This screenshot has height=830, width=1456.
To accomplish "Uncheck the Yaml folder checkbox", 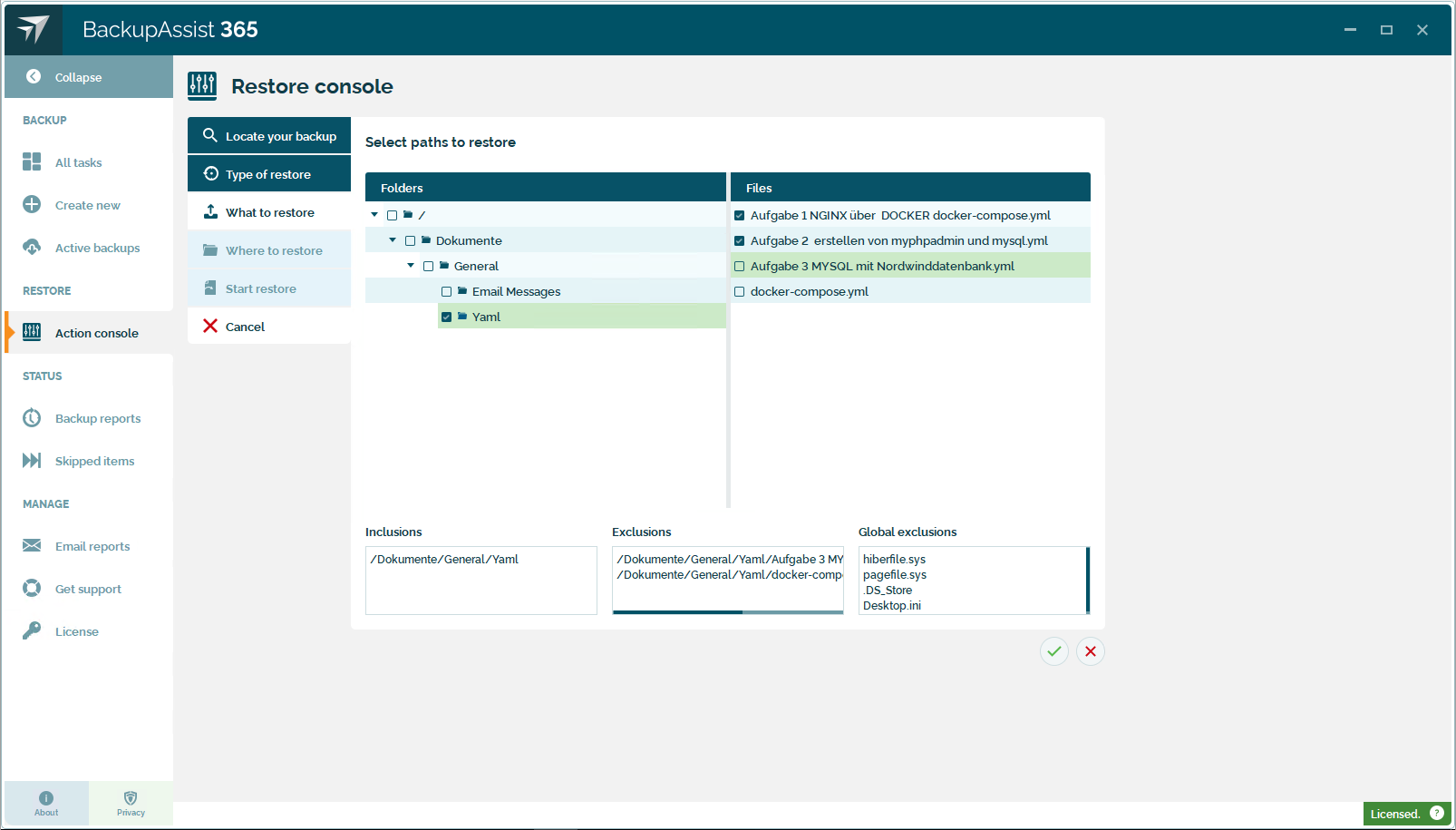I will [447, 317].
